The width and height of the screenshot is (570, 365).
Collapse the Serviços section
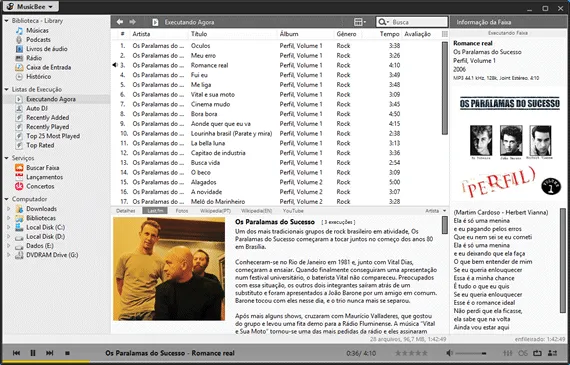pos(7,158)
